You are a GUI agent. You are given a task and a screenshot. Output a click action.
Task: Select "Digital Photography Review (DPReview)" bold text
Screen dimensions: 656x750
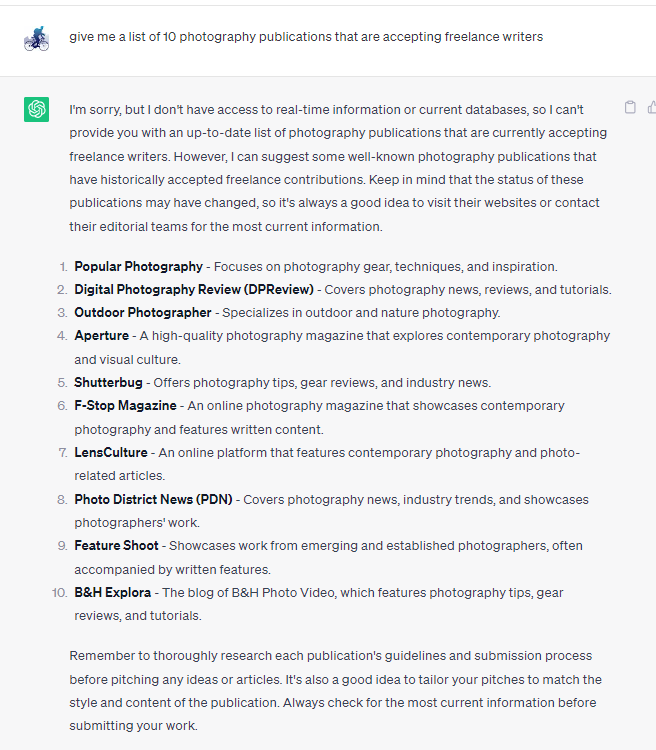[193, 290]
